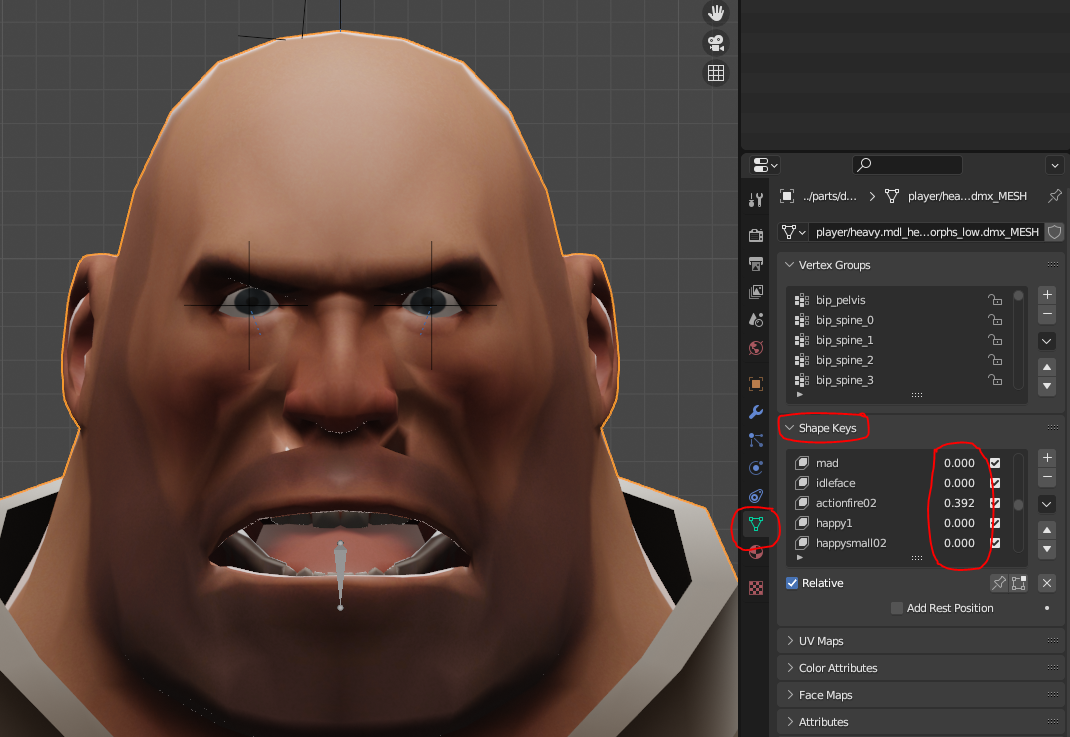This screenshot has width=1070, height=737.
Task: Remove the selected vertex group
Action: pos(1047,314)
